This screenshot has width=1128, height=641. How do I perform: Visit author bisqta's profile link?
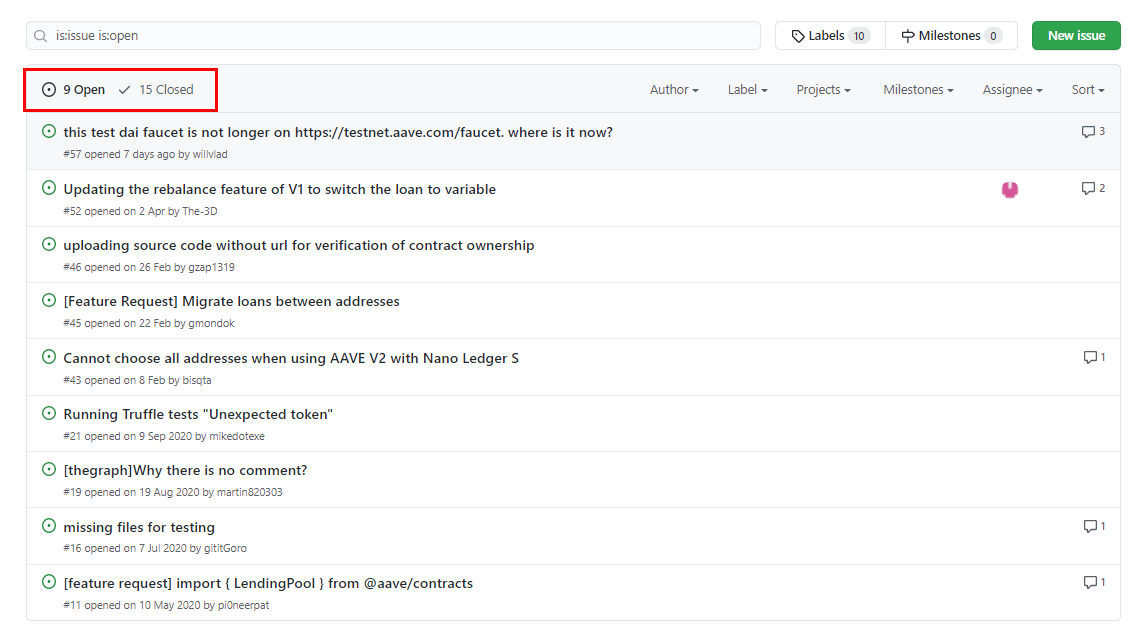[x=197, y=381]
